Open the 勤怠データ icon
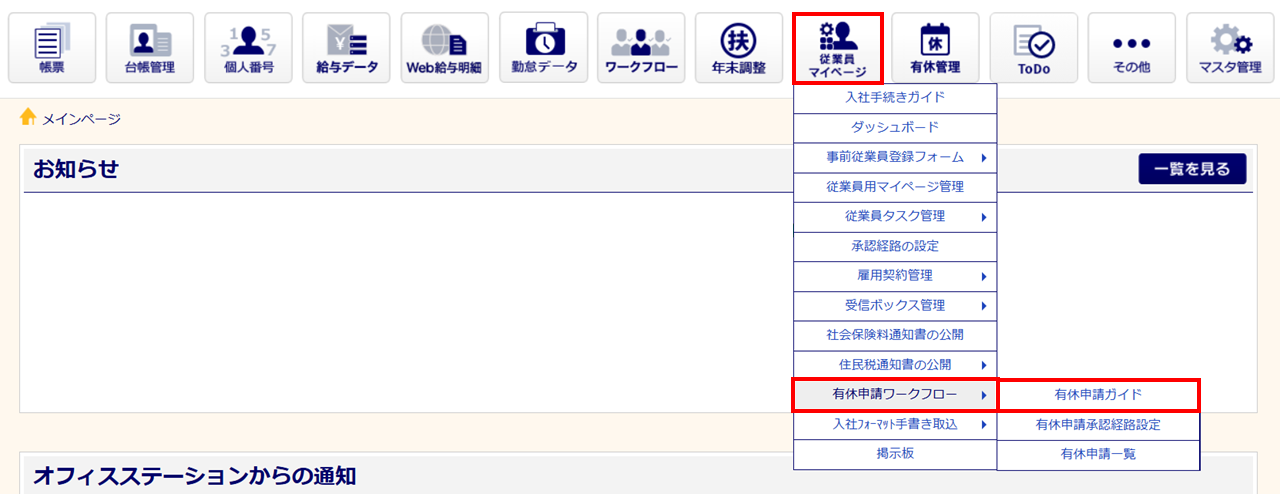The height and width of the screenshot is (494, 1280). click(543, 48)
